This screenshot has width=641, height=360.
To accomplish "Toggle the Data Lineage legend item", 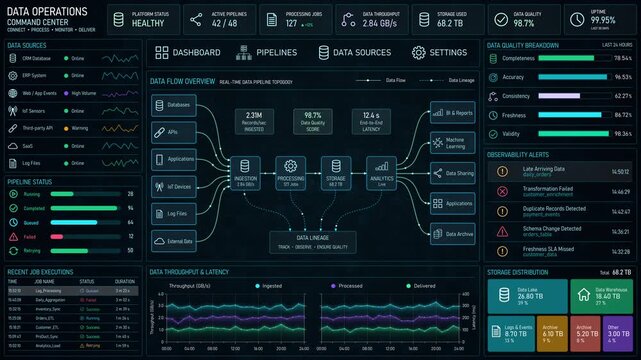I will coord(447,80).
